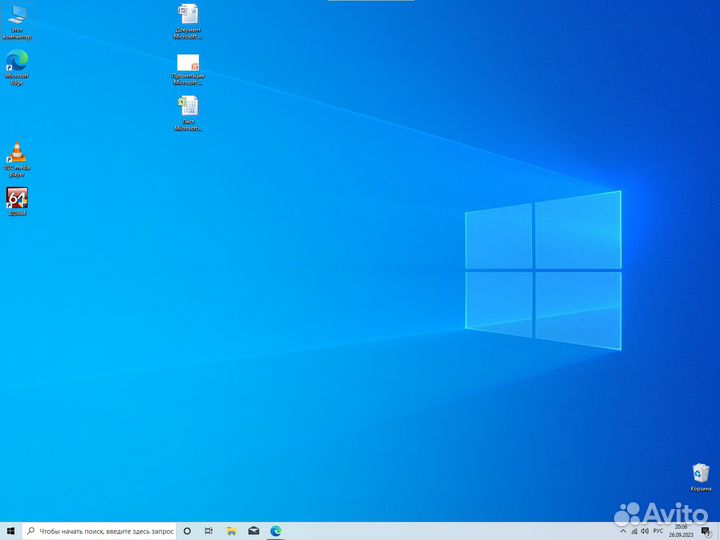Screen dimensions: 720x540
Task: Open the Windows Start menu
Action: point(10,531)
